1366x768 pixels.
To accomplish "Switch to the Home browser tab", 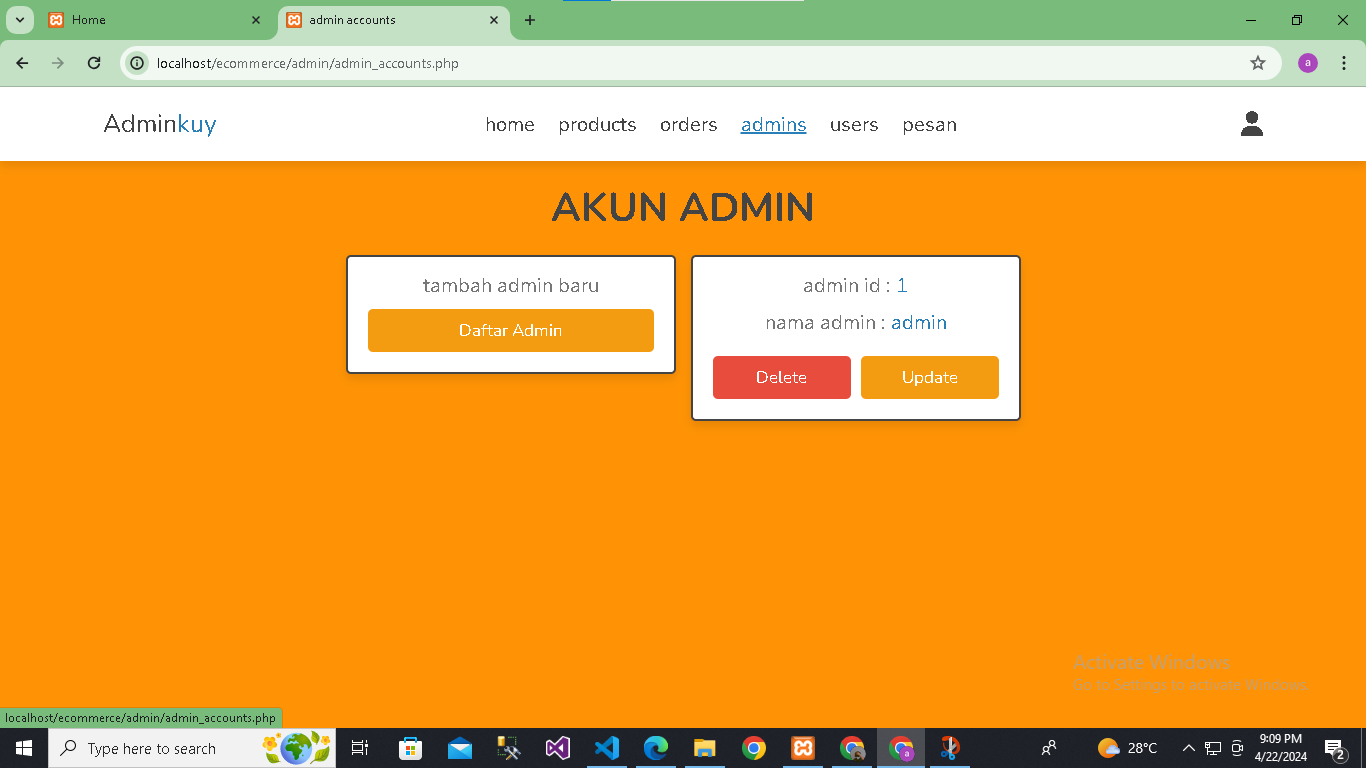I will pyautogui.click(x=155, y=20).
